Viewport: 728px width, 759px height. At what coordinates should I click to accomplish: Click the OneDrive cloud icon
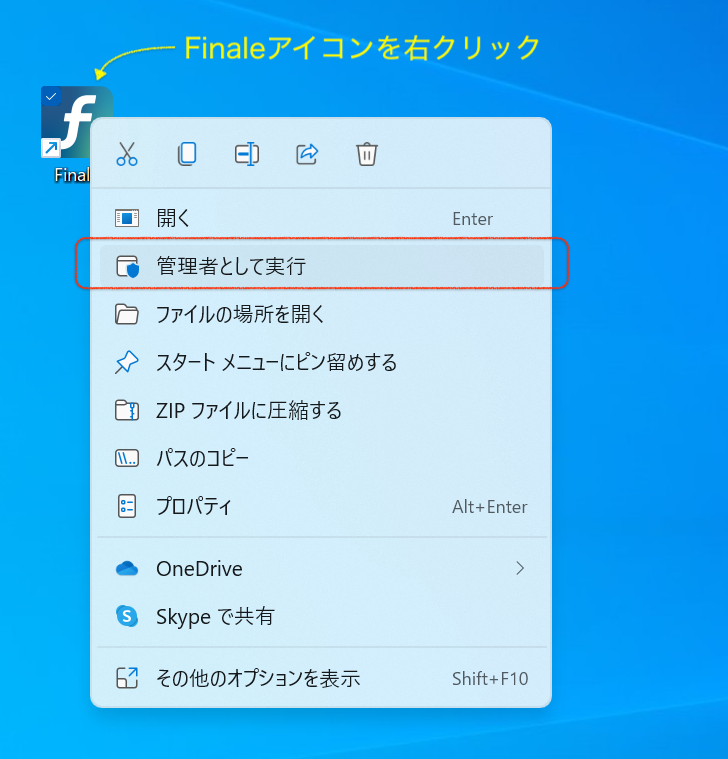(x=127, y=569)
